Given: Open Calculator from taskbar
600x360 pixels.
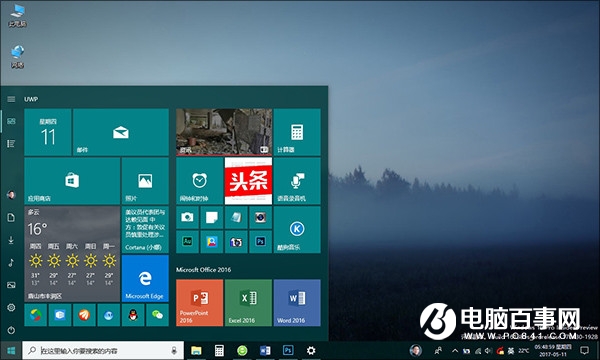Looking at the screenshot, I should [x=219, y=350].
